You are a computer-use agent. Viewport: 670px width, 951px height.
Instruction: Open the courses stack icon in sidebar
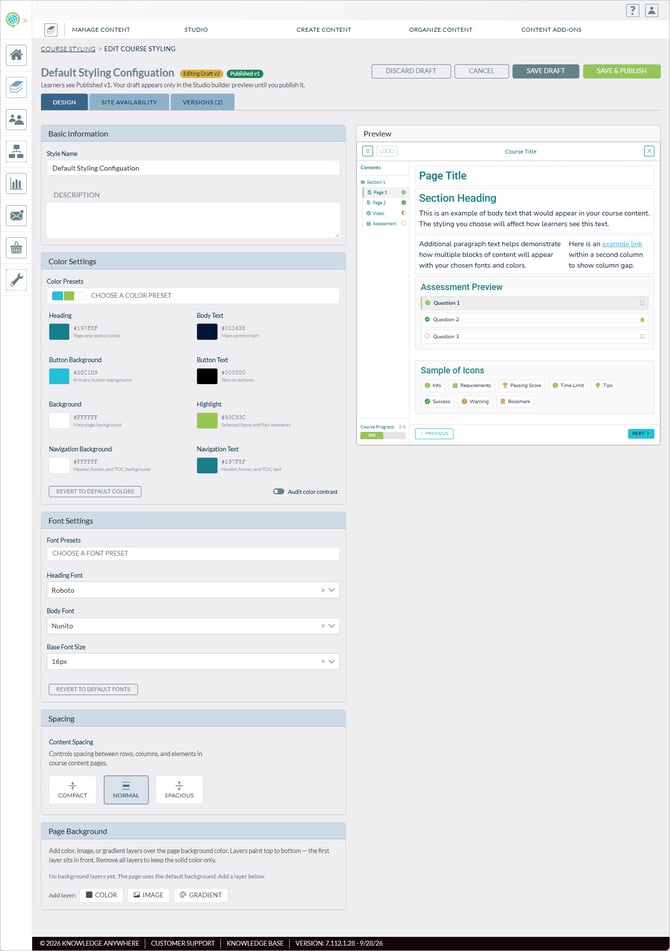(16, 87)
